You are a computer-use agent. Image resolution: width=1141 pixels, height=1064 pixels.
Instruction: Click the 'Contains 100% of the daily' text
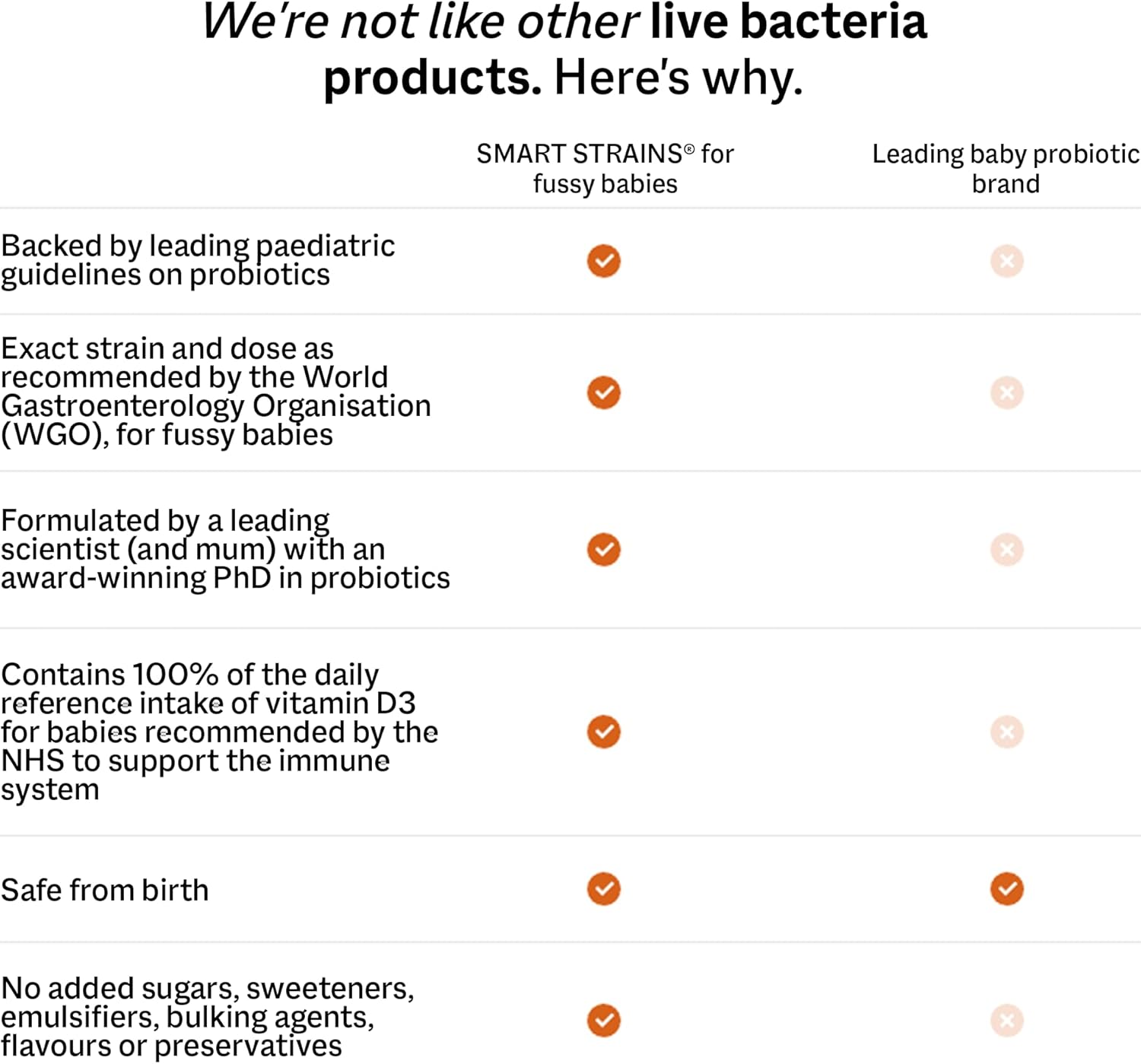click(x=219, y=732)
